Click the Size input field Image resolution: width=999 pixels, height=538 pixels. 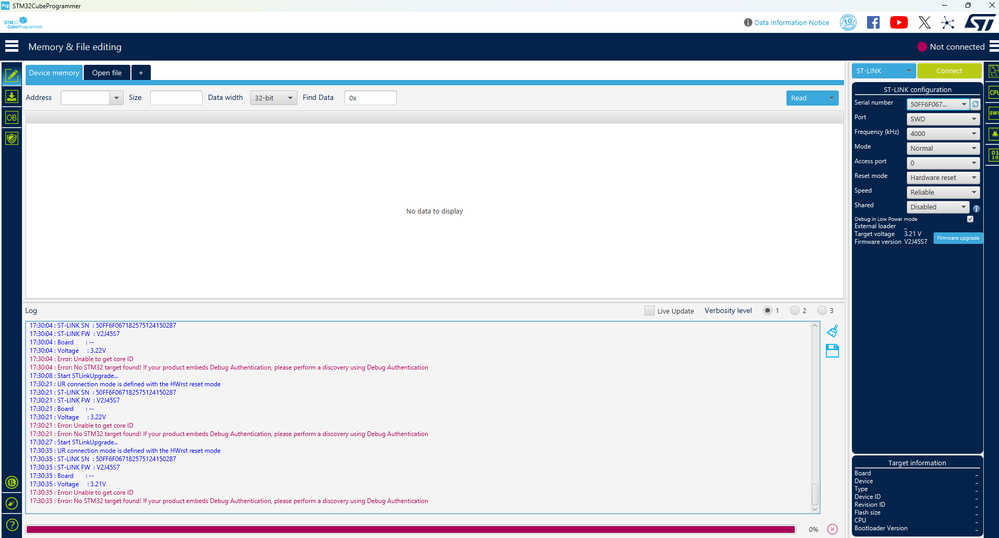(176, 98)
